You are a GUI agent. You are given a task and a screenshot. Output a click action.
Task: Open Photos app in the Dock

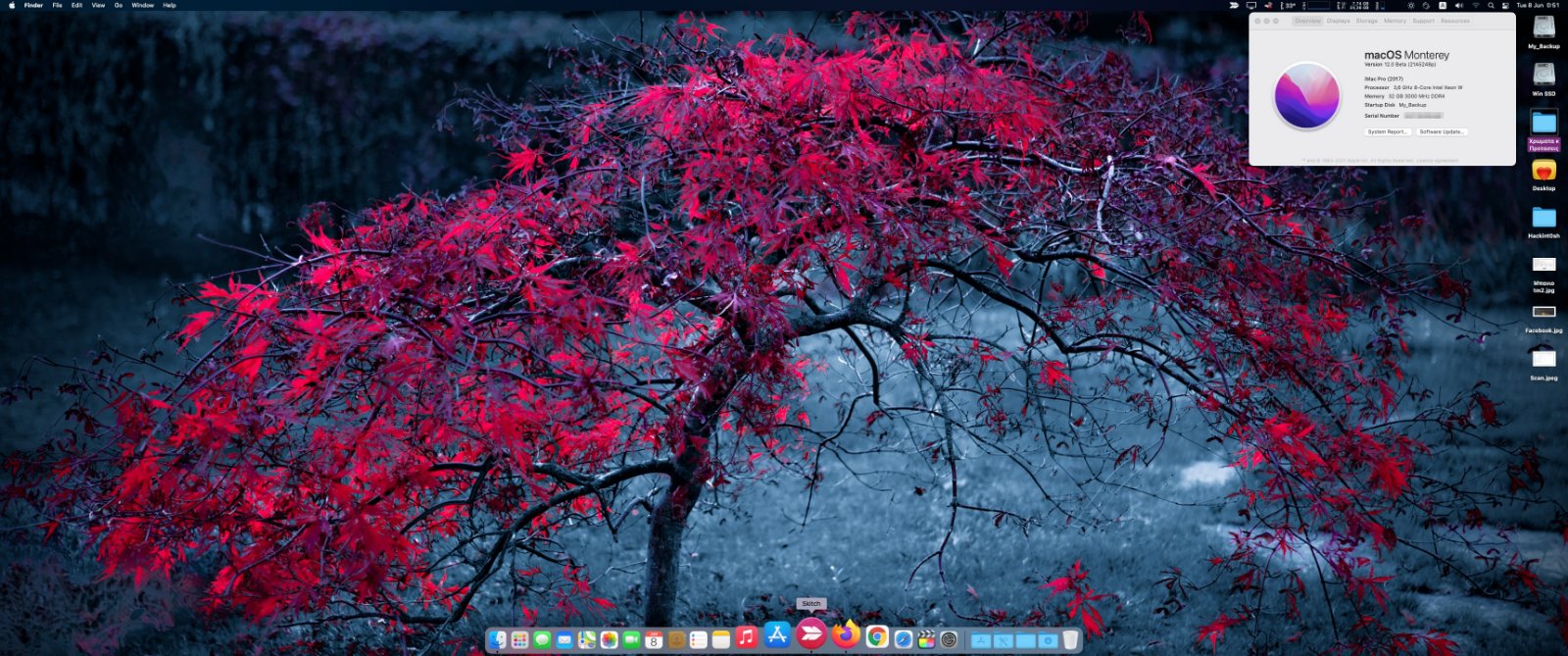click(x=610, y=639)
